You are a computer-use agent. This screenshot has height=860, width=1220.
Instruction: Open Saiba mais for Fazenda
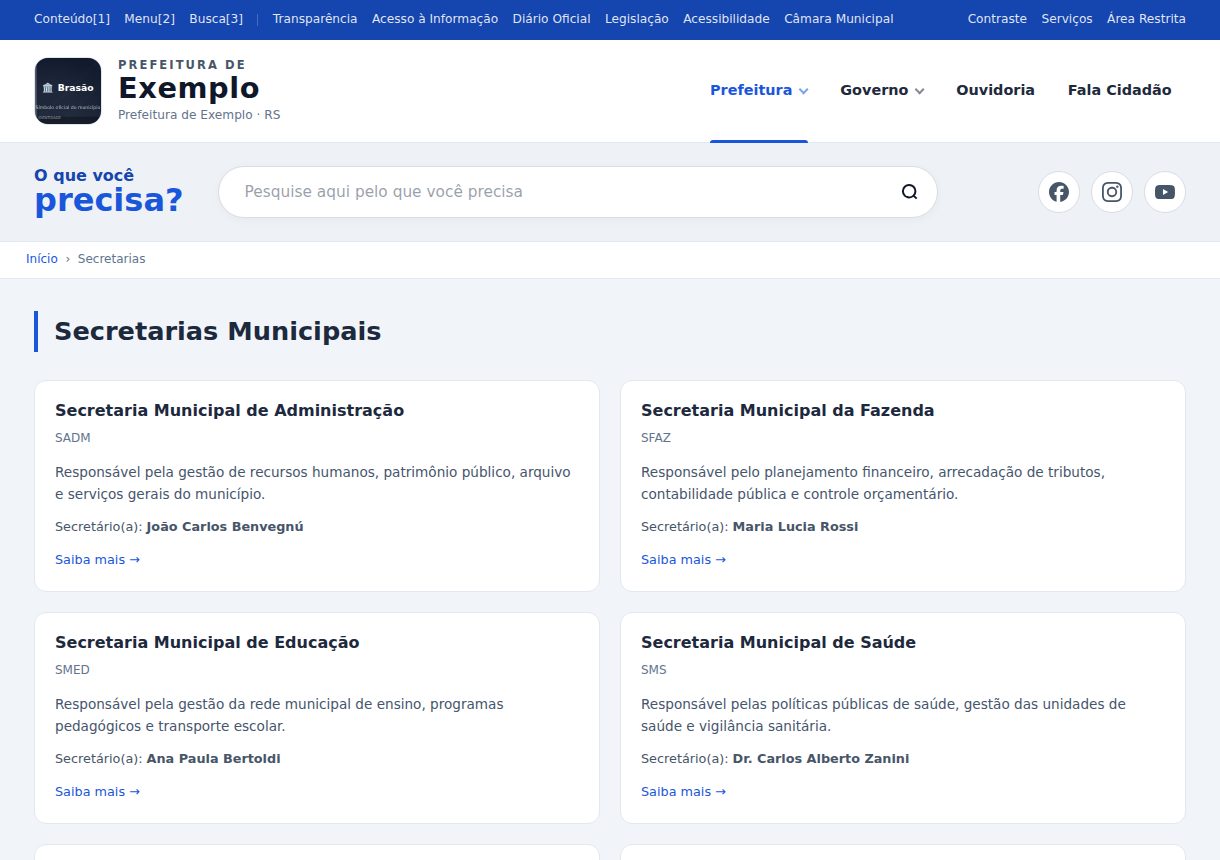coord(683,560)
